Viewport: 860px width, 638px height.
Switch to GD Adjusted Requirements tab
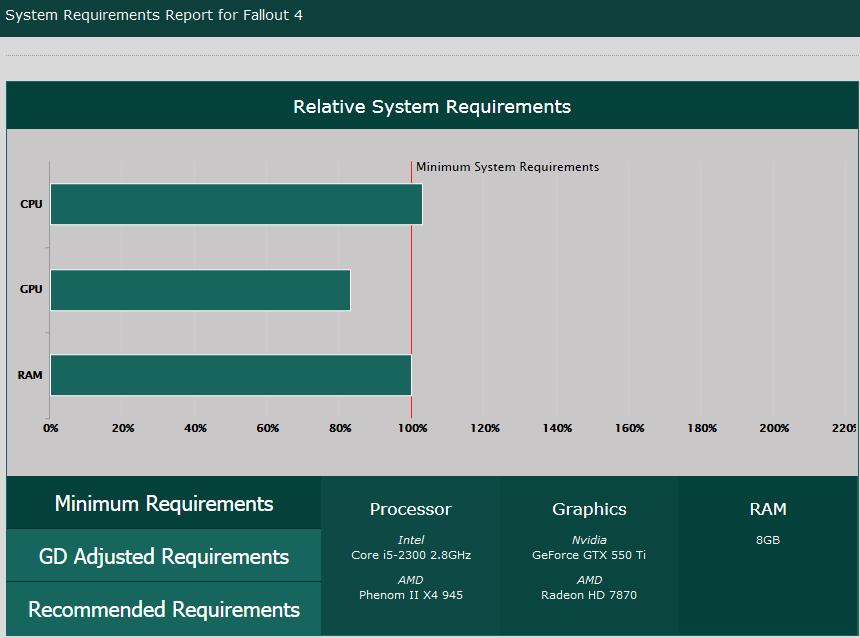pos(163,556)
